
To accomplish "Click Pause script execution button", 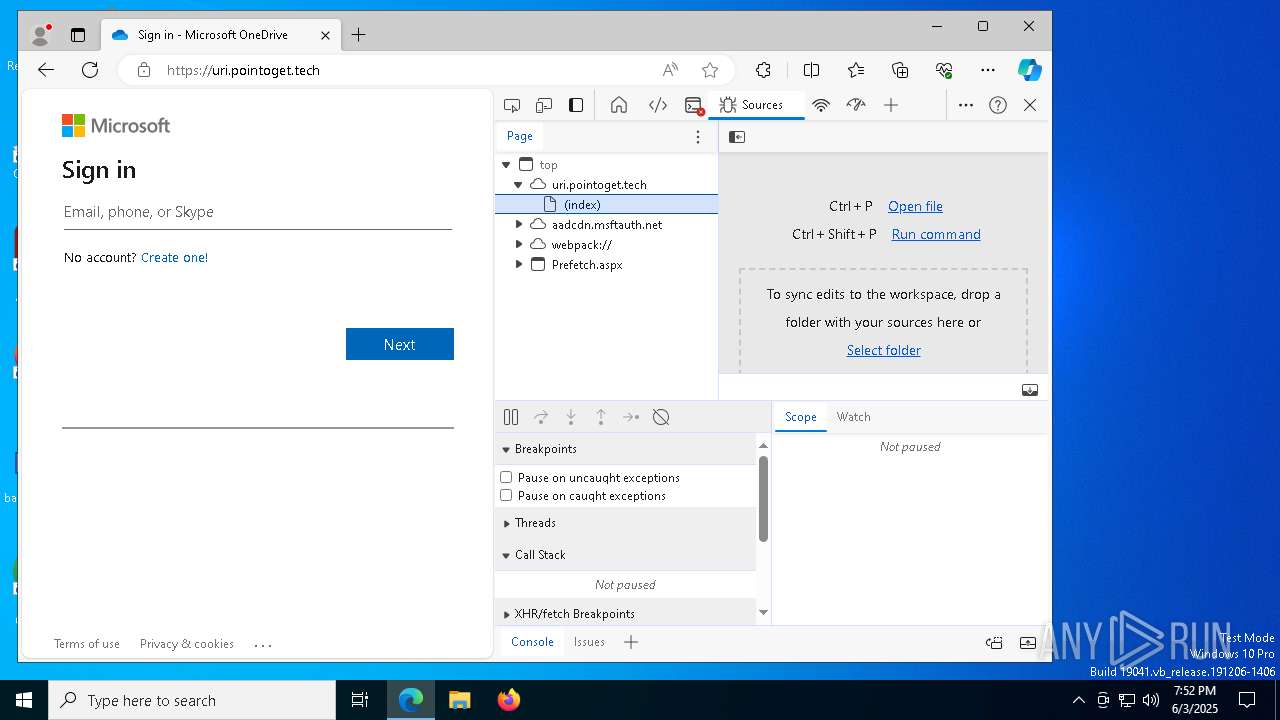I will tap(511, 417).
